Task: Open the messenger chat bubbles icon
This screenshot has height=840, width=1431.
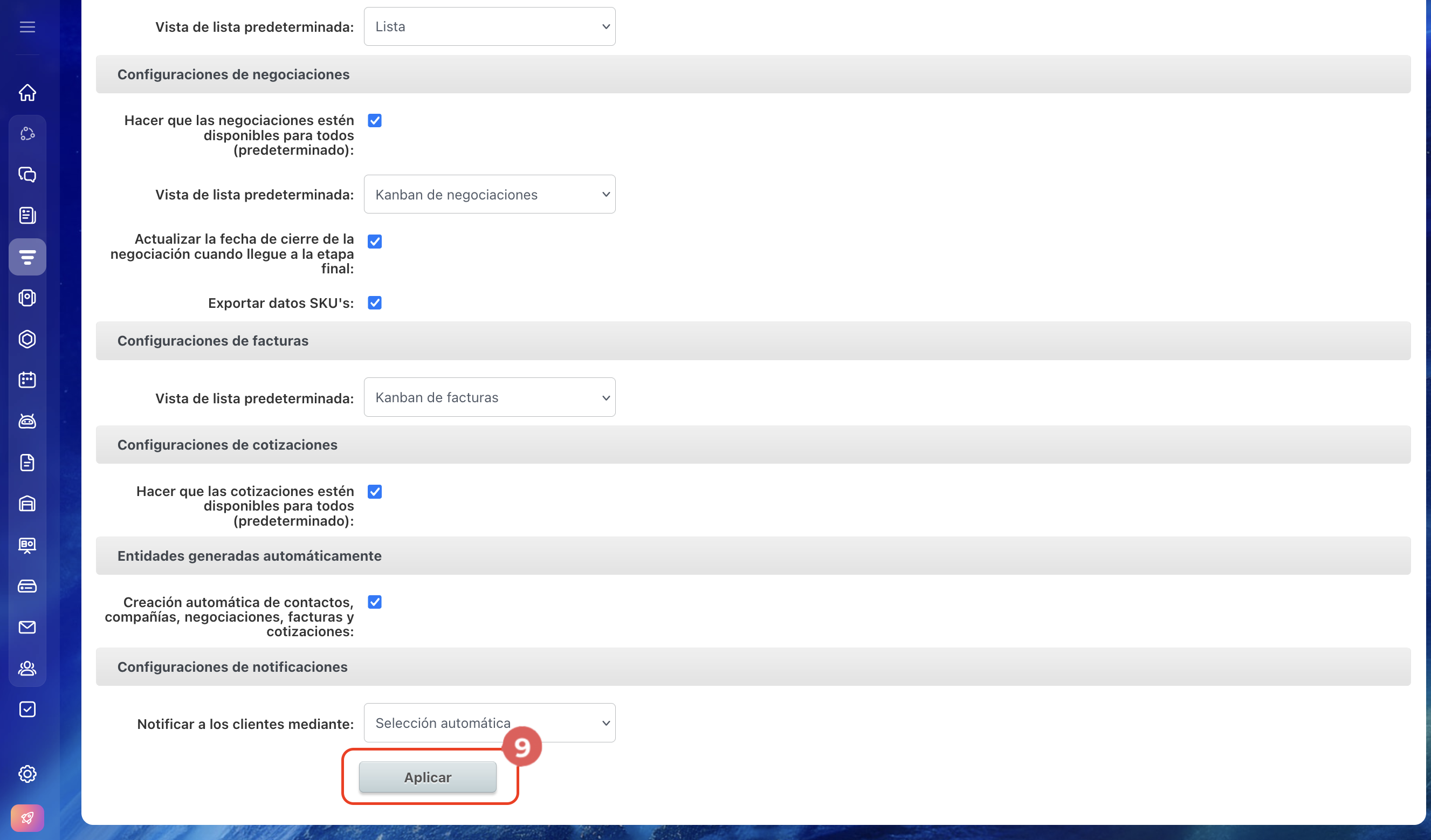Action: [x=27, y=174]
